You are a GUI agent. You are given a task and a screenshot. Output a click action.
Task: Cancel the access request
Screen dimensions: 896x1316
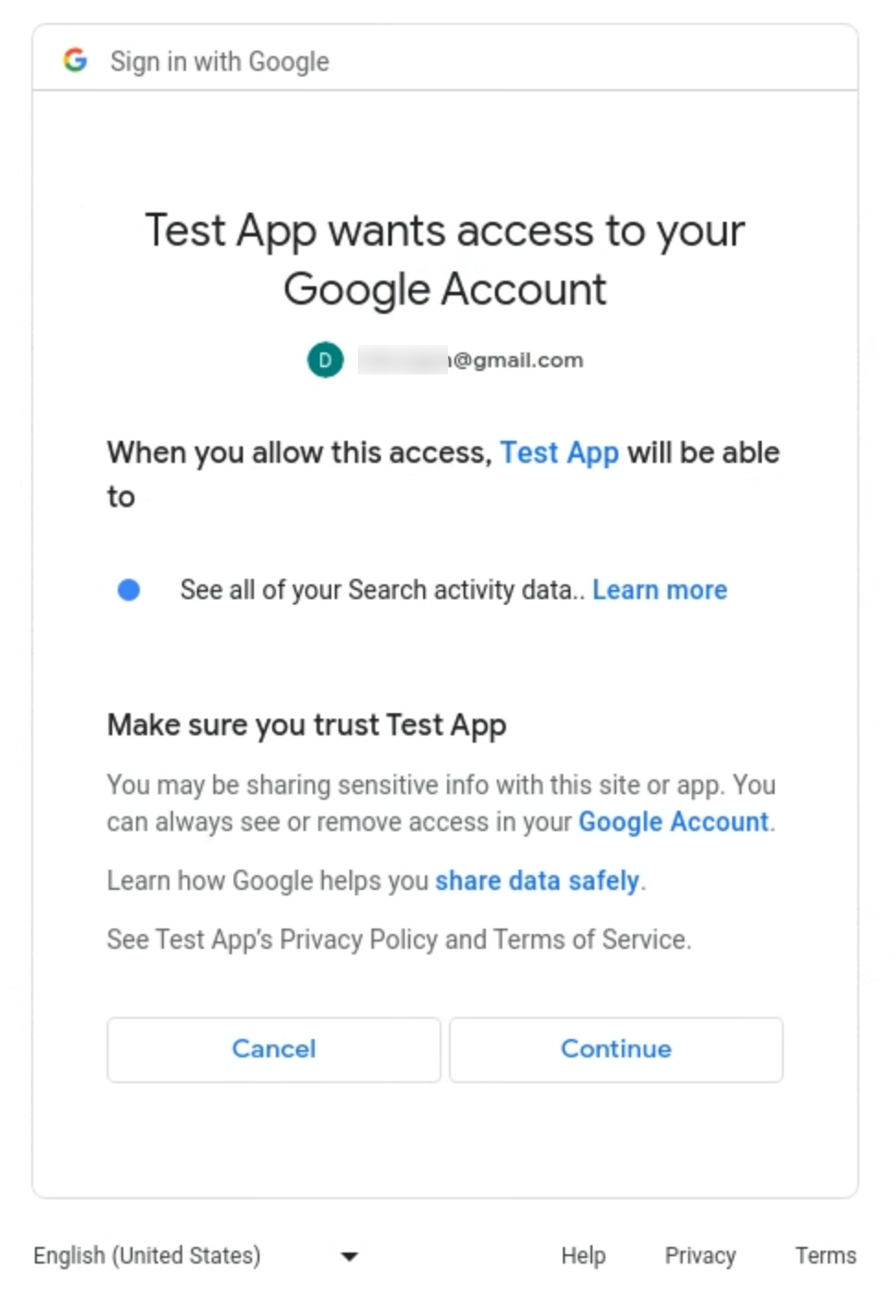(273, 1049)
